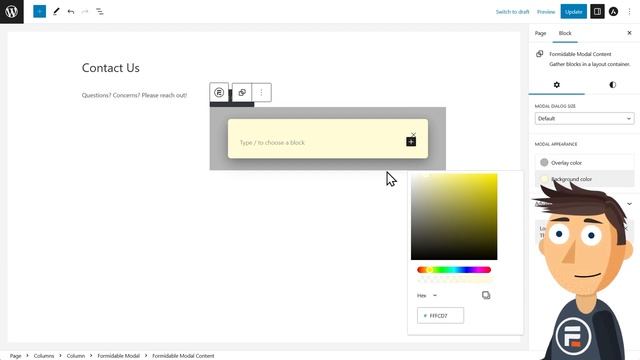
Task: Open the Page tab in sidebar
Action: [x=540, y=33]
